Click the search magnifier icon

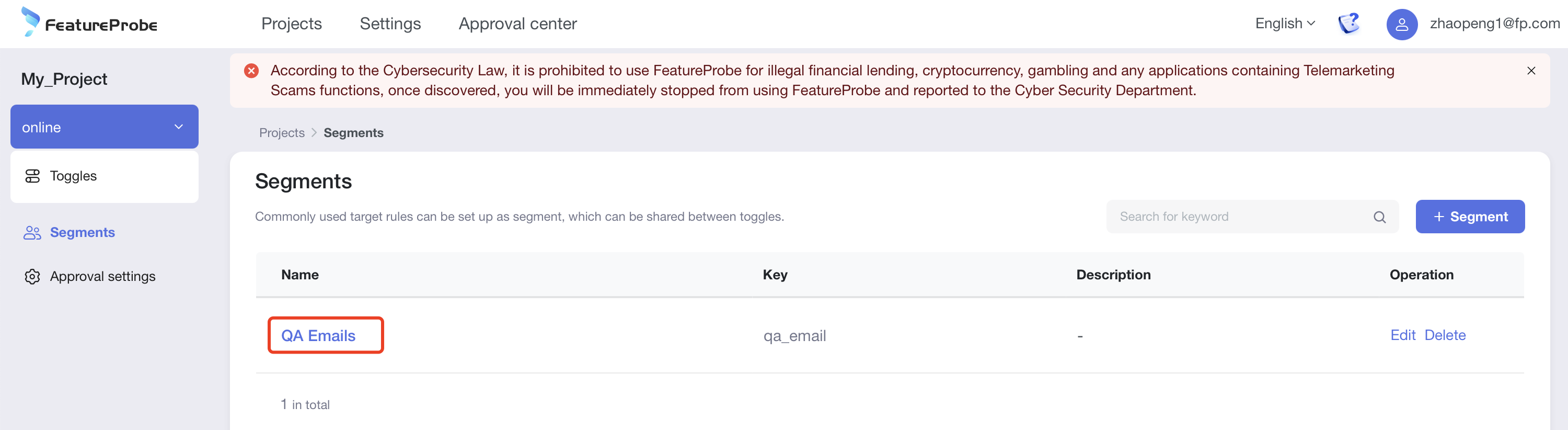tap(1379, 217)
